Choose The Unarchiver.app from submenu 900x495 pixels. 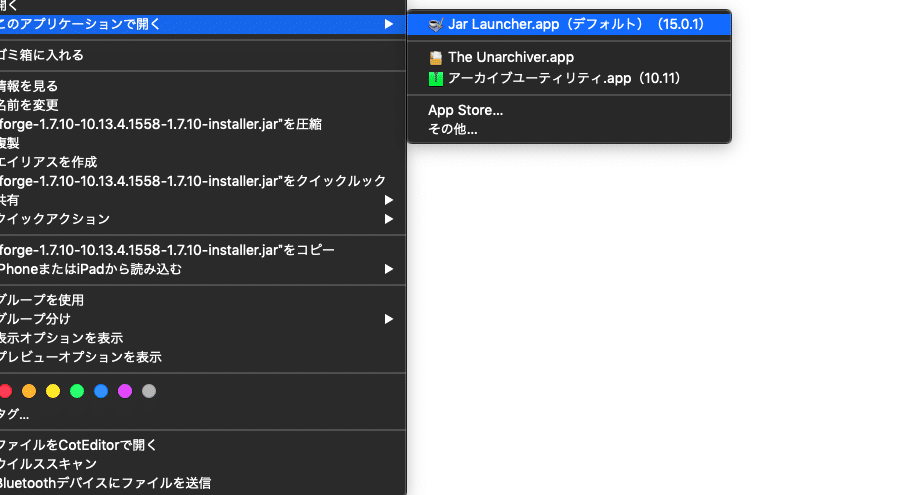point(569,57)
